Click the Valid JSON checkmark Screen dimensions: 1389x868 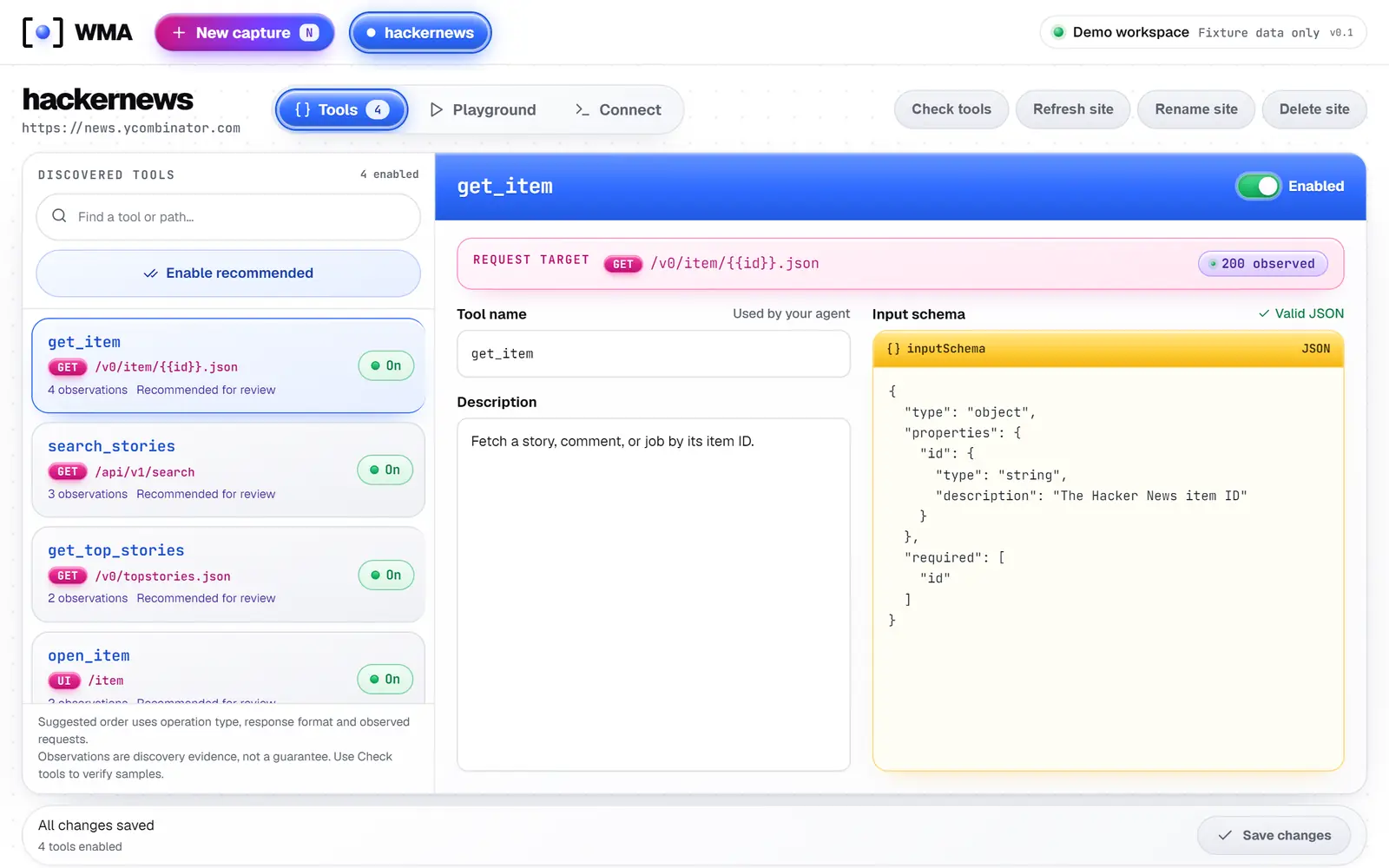pos(1264,313)
